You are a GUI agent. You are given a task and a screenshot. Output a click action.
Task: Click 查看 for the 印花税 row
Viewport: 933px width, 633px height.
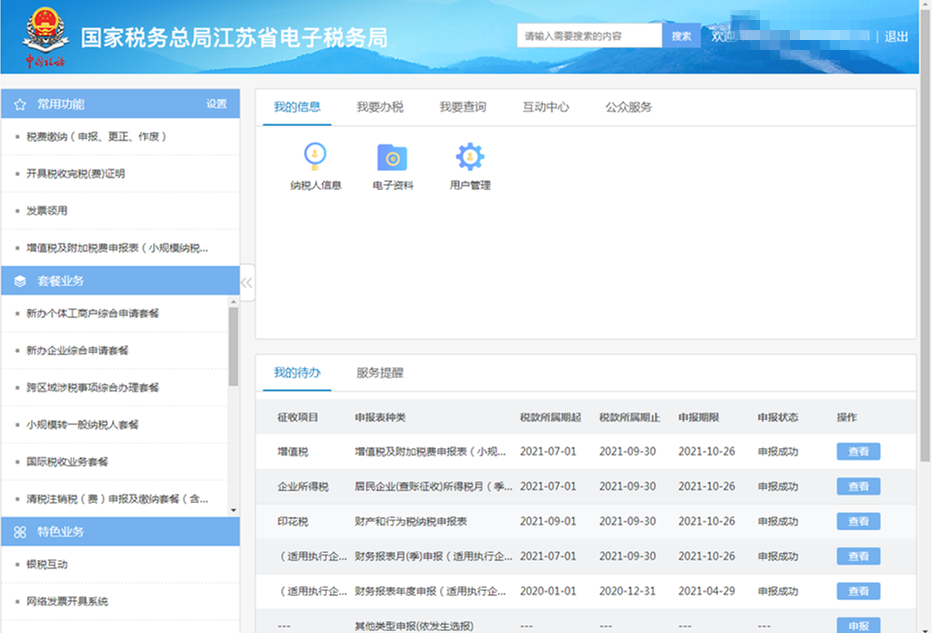click(858, 522)
